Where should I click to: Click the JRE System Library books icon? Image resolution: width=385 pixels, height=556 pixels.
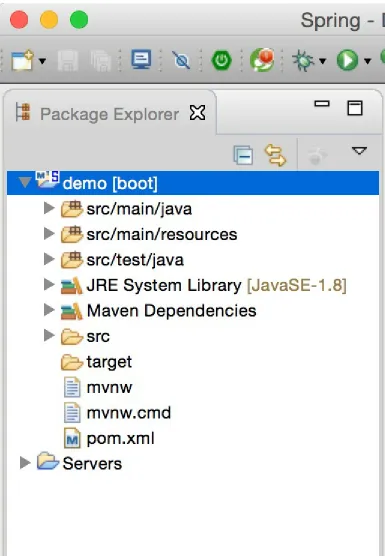point(72,286)
